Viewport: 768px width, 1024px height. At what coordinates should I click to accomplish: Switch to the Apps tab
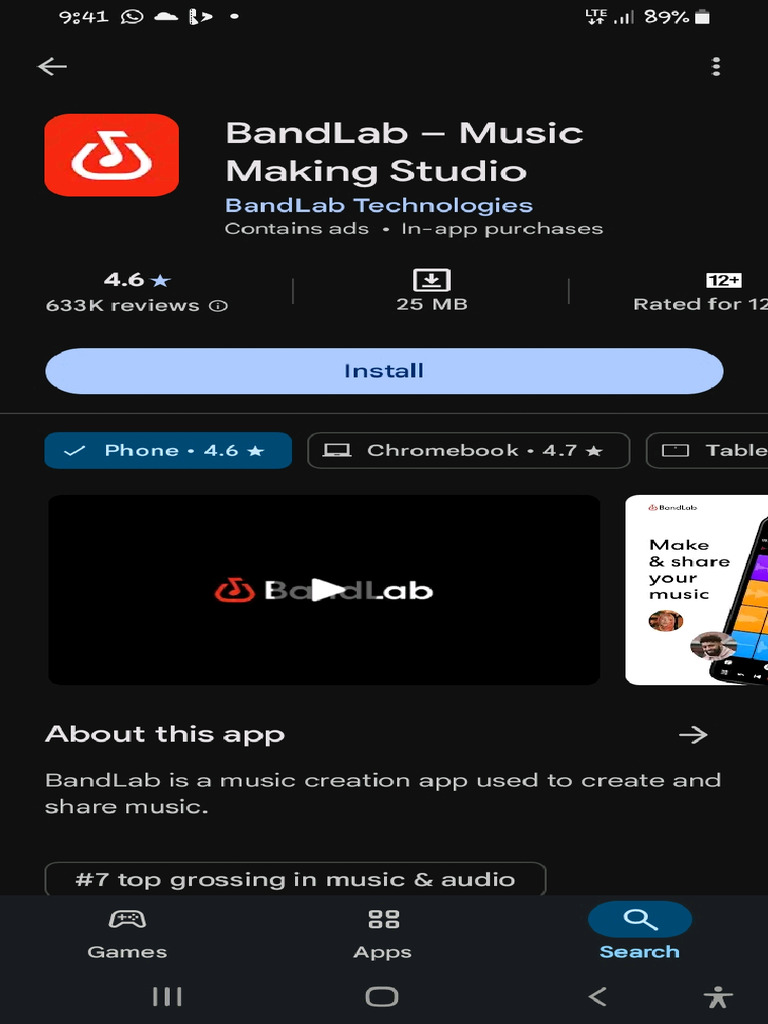click(383, 933)
